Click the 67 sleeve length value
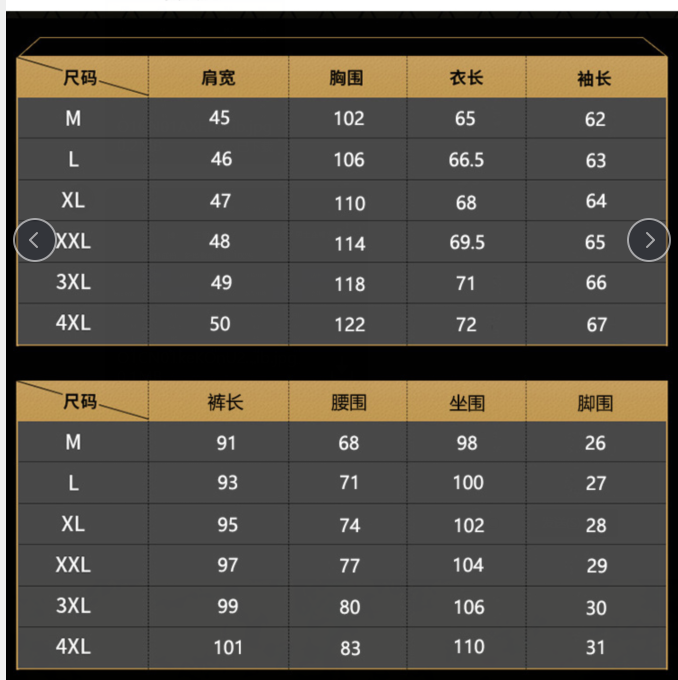This screenshot has height=680, width=678. tap(596, 324)
